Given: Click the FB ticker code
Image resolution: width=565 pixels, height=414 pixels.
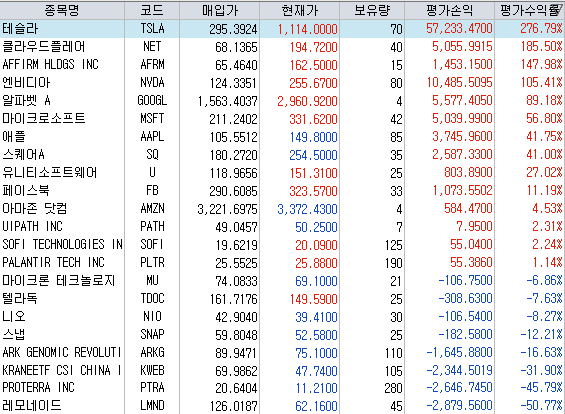Looking at the screenshot, I should coord(152,191).
